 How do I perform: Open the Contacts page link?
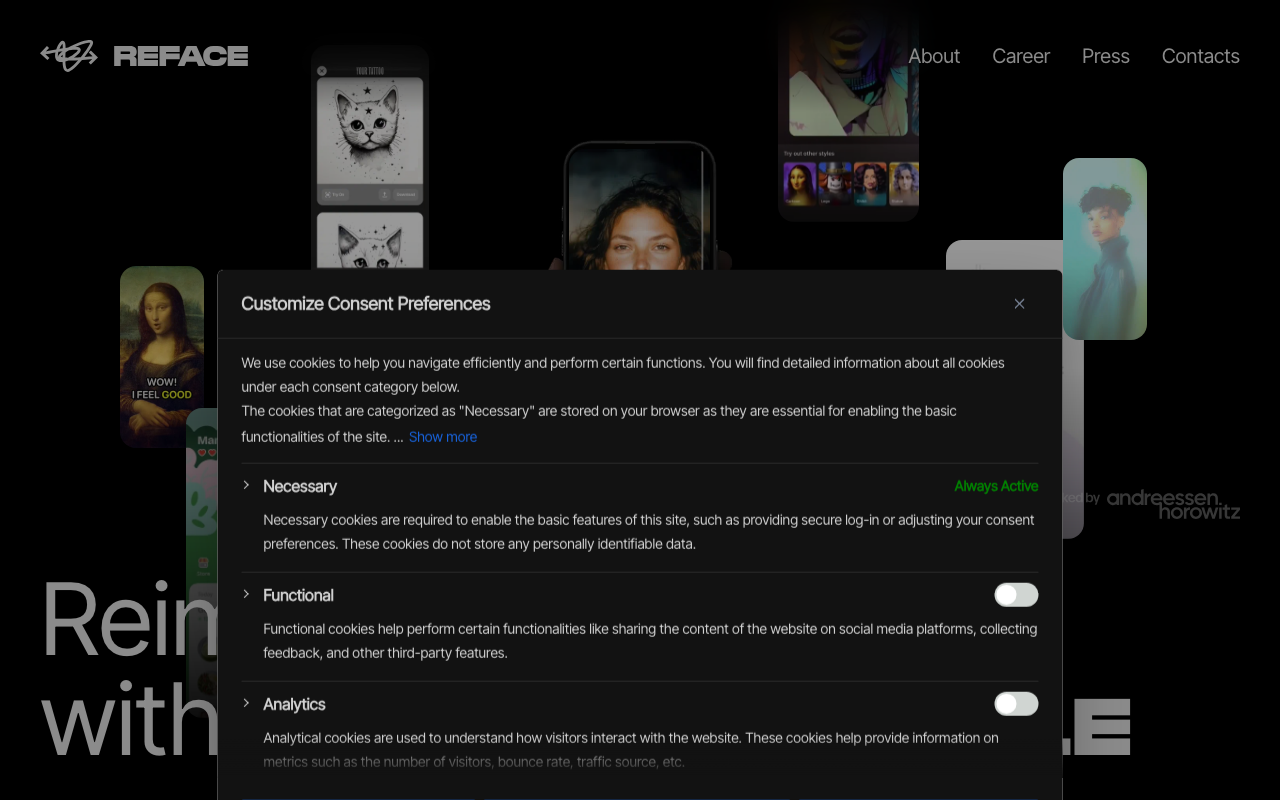point(1200,56)
